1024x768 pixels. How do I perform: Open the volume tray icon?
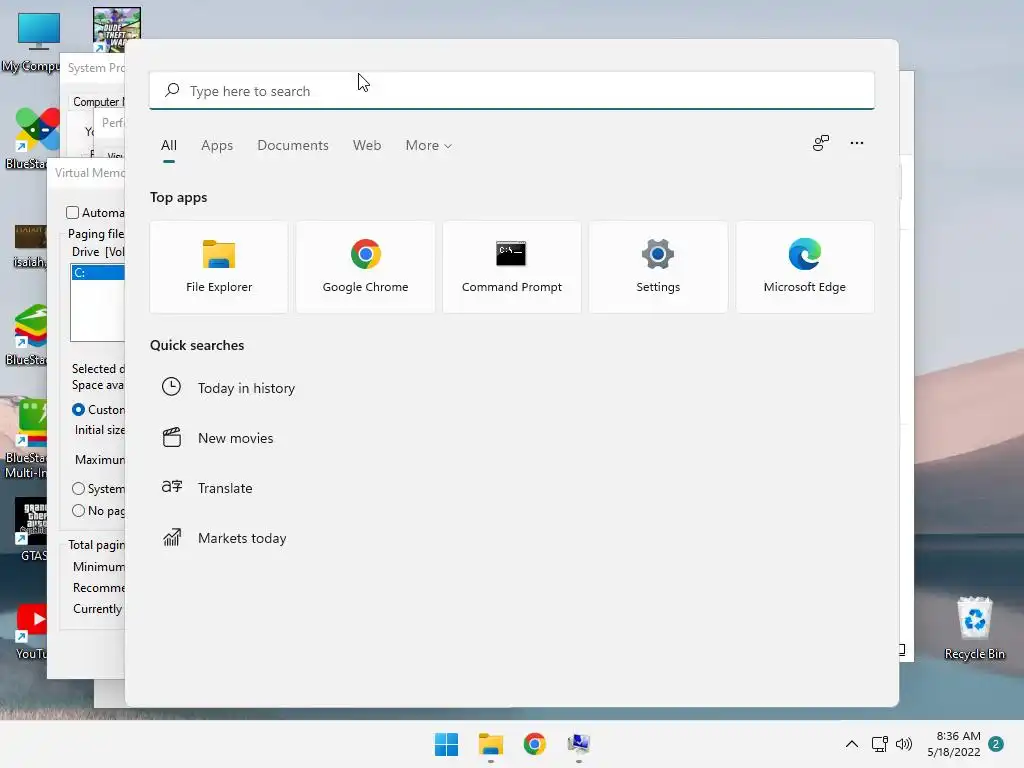coord(904,744)
